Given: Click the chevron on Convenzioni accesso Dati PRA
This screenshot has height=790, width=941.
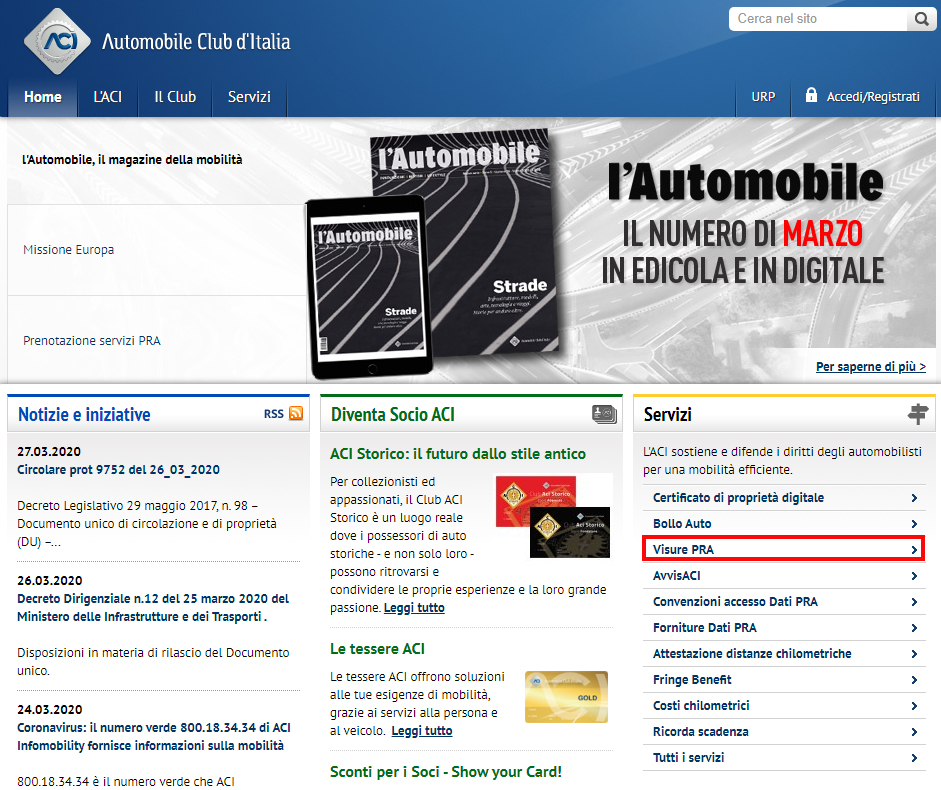Looking at the screenshot, I should coord(914,602).
